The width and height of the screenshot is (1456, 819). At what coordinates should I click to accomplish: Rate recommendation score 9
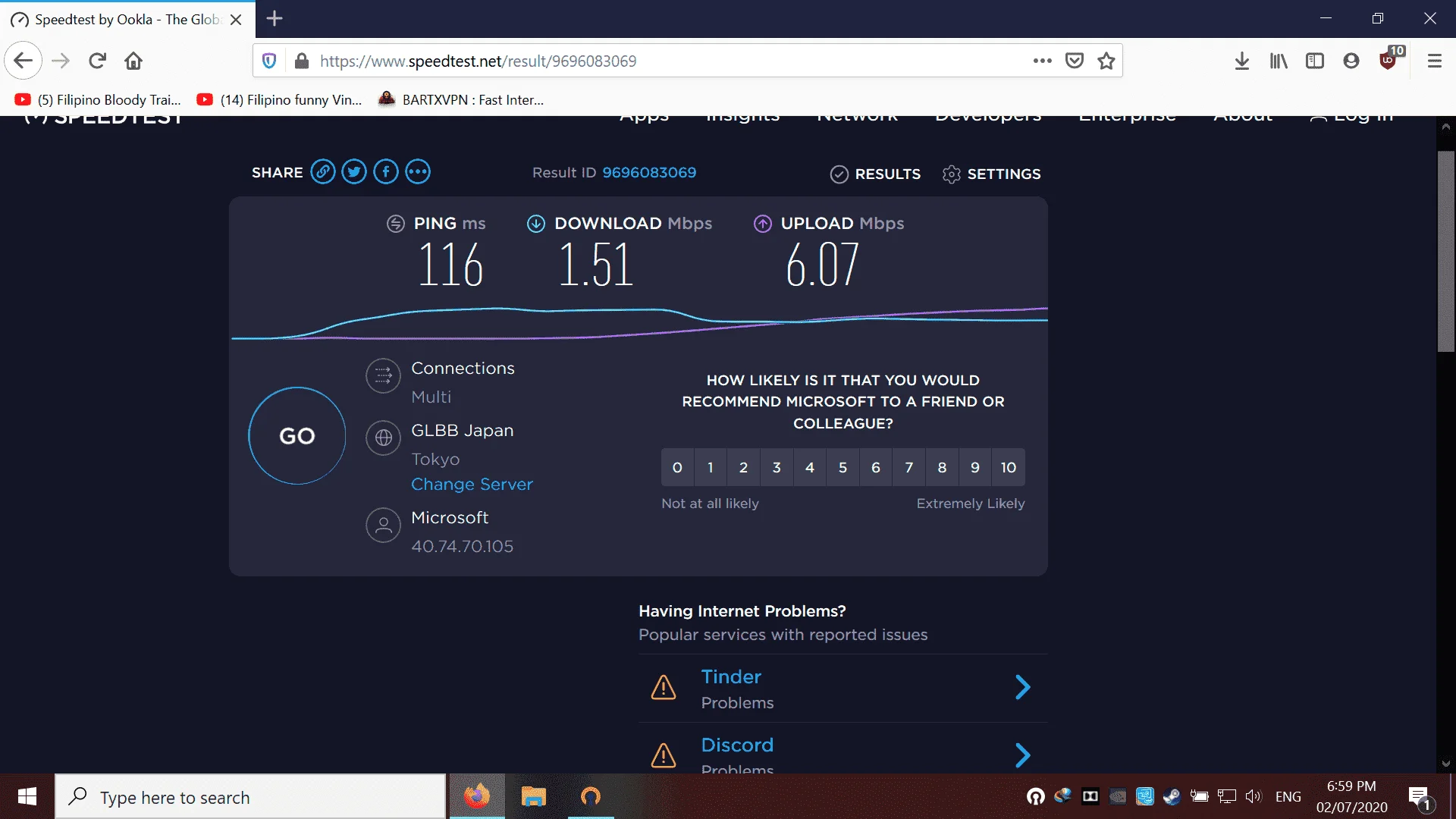coord(975,467)
